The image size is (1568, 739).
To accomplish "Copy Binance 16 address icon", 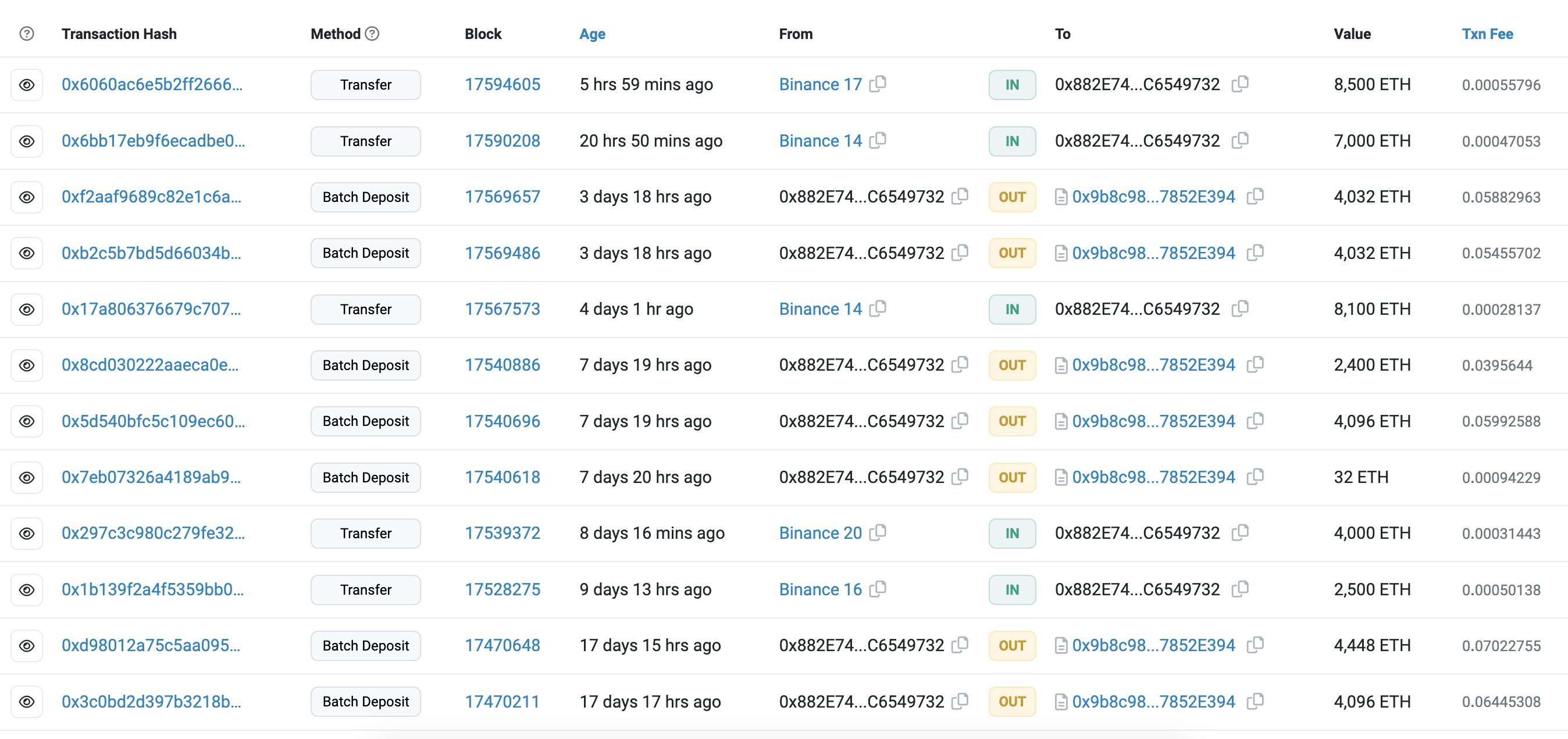I will pyautogui.click(x=878, y=588).
